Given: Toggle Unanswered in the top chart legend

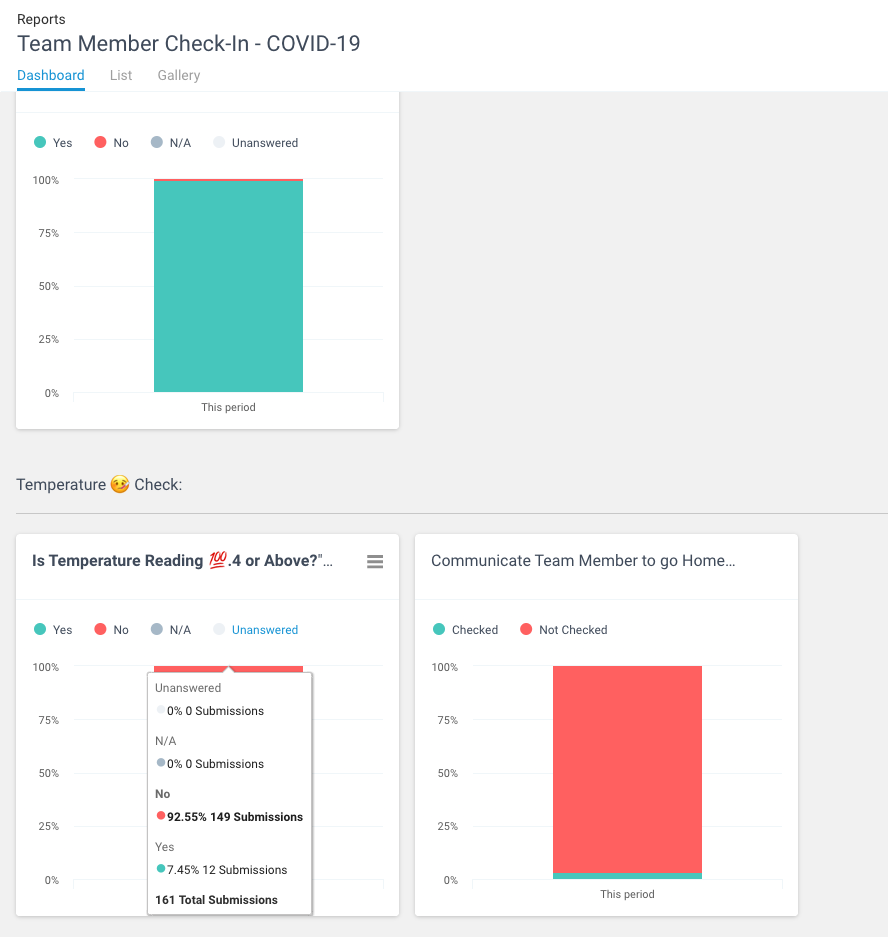Looking at the screenshot, I should [256, 143].
